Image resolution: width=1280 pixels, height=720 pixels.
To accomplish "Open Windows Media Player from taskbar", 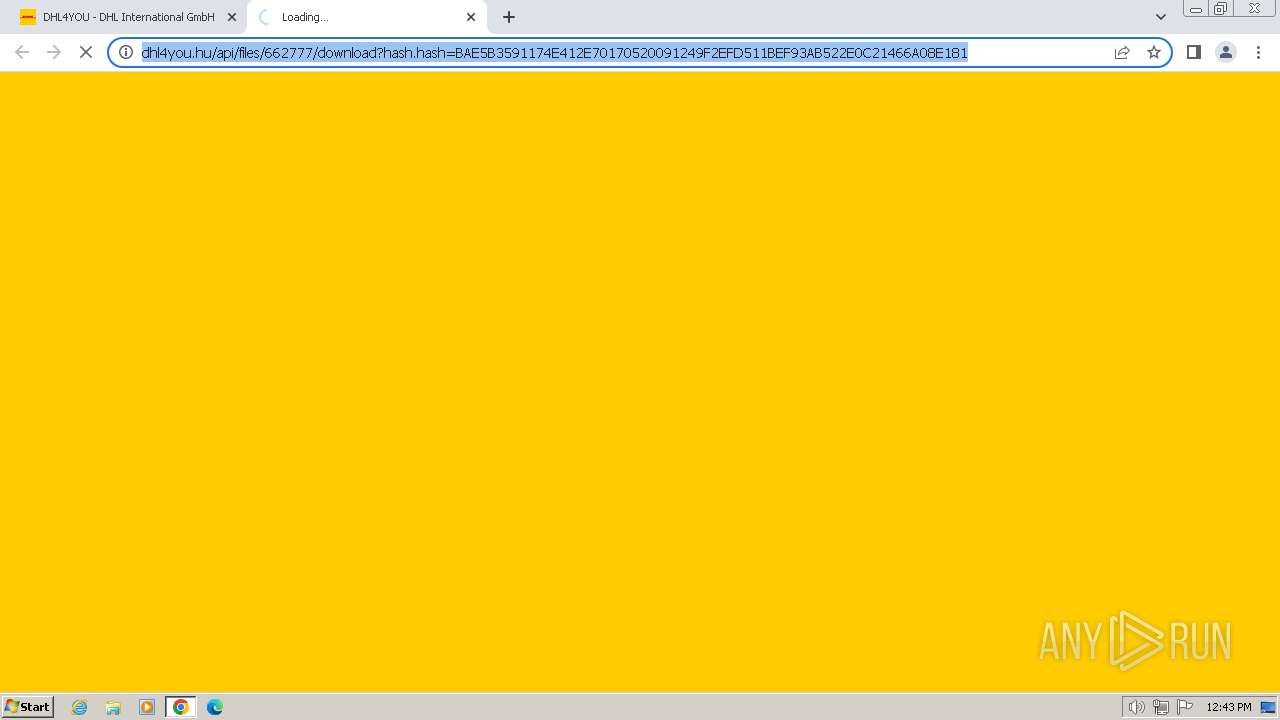I will pyautogui.click(x=147, y=707).
